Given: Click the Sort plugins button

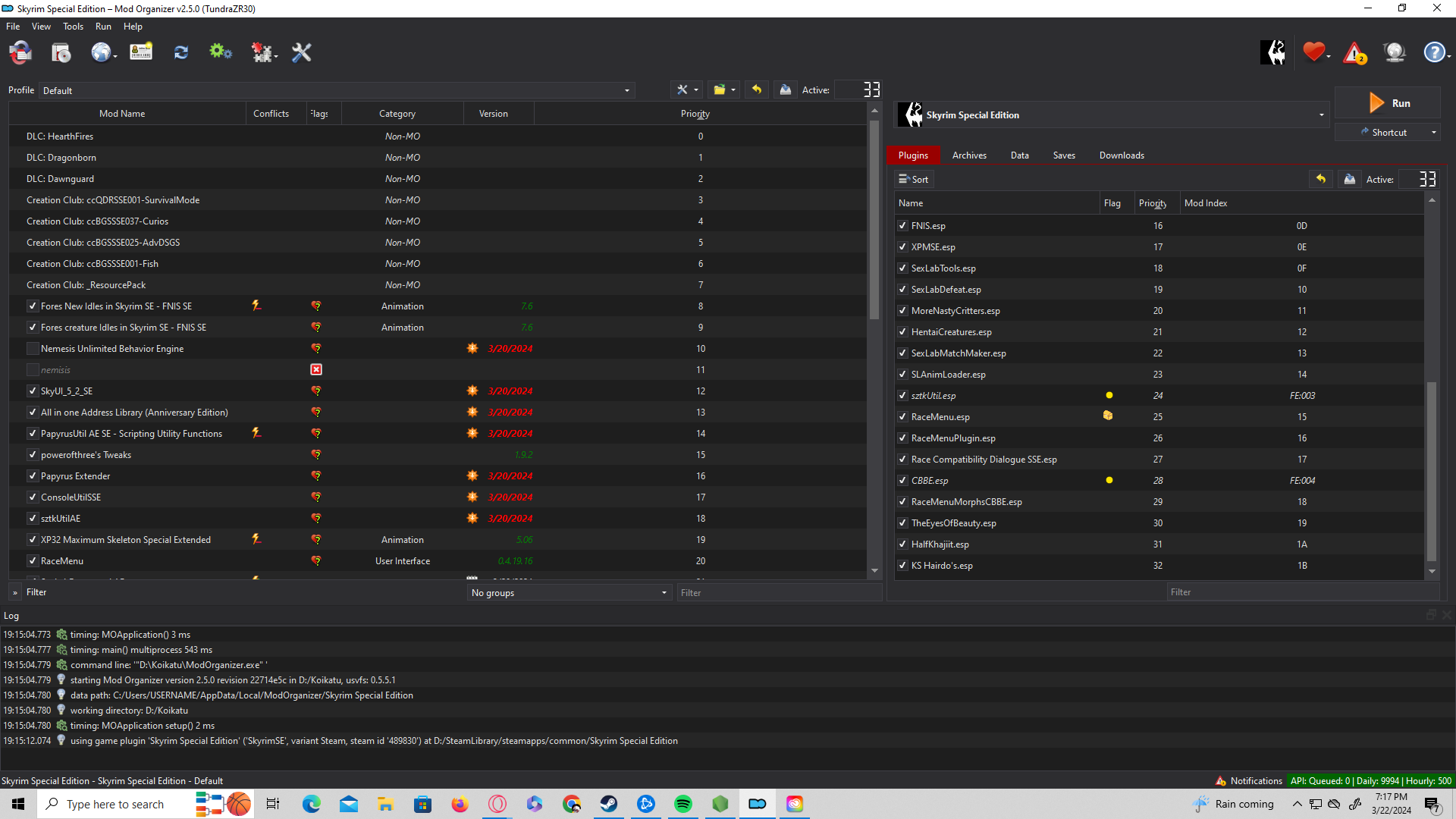Looking at the screenshot, I should [914, 179].
